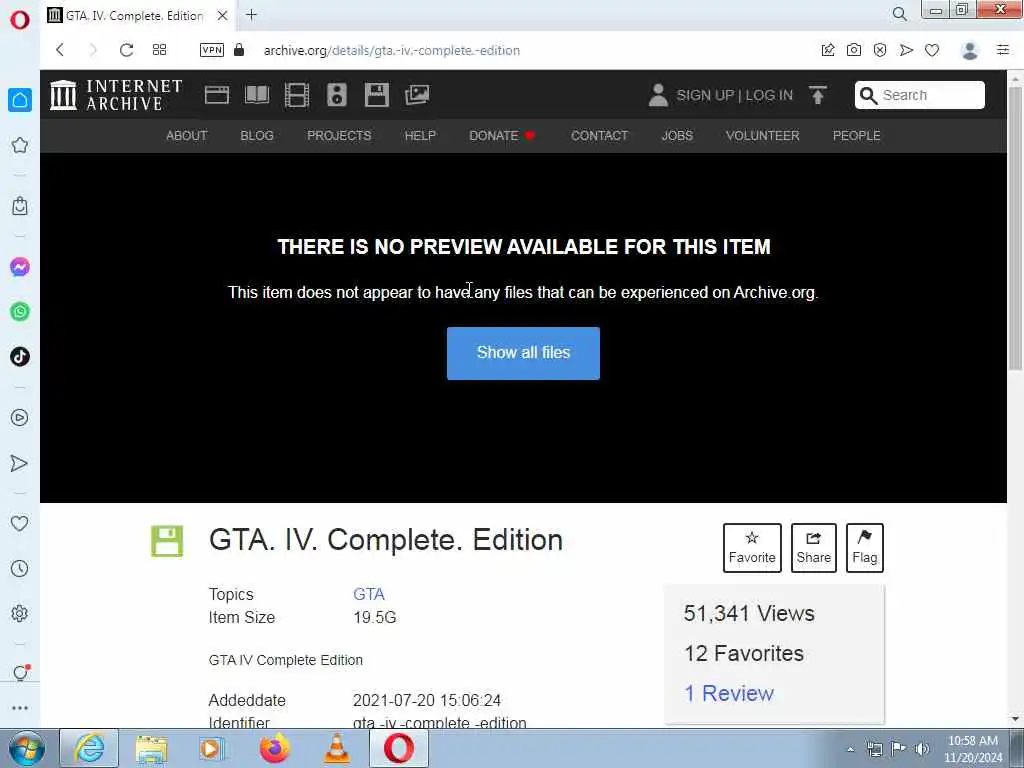Flag this item
This screenshot has width=1024, height=768.
point(865,548)
